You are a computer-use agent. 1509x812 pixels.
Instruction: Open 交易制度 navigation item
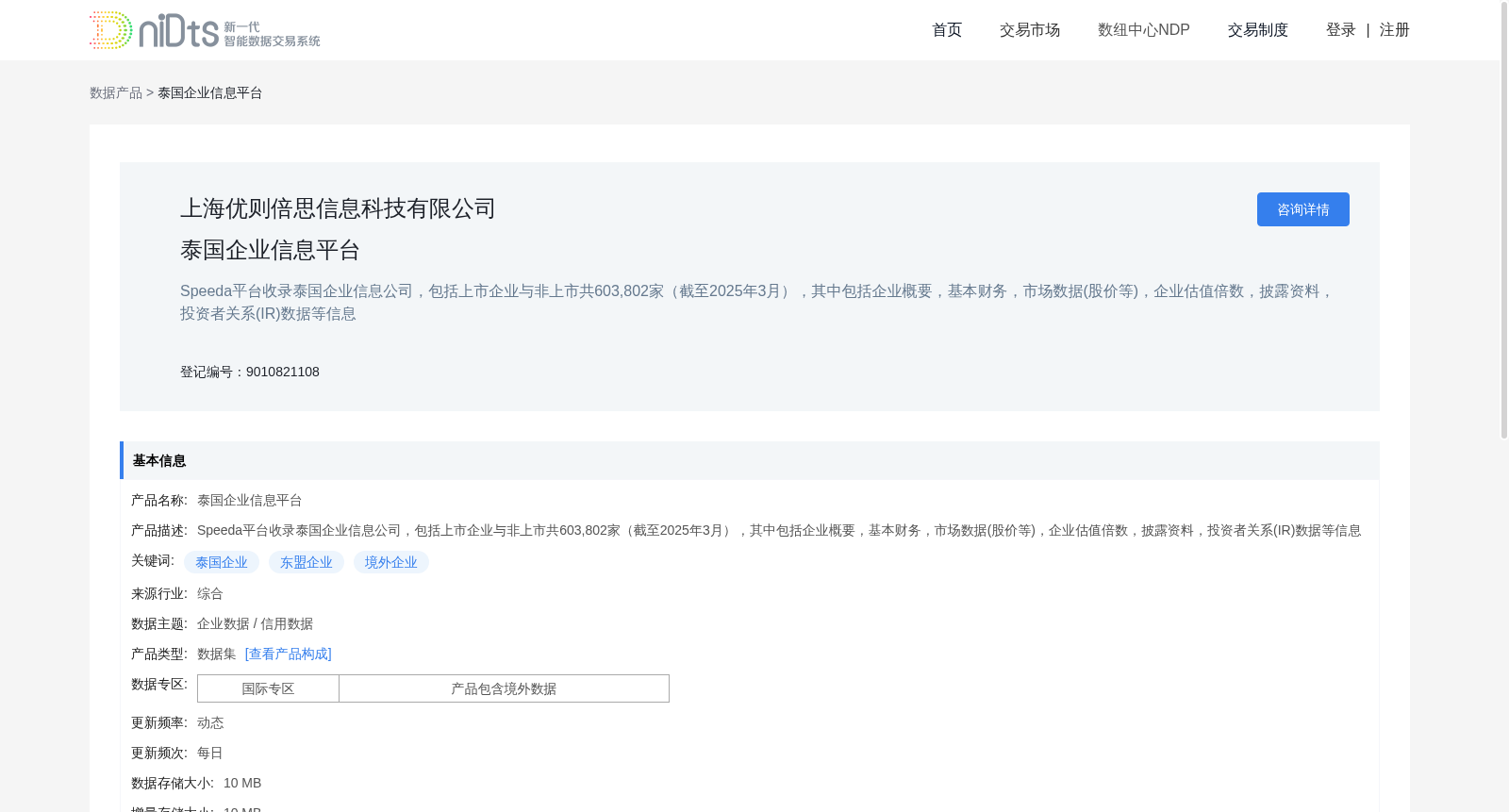[1258, 30]
